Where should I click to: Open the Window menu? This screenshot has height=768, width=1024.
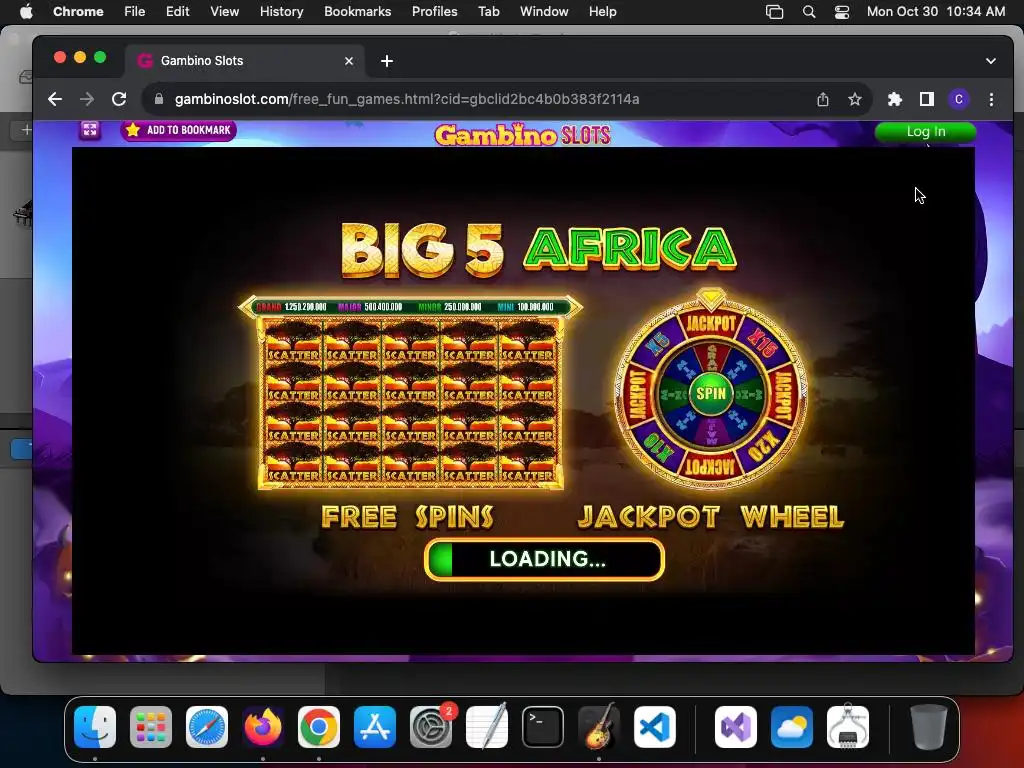click(x=544, y=11)
